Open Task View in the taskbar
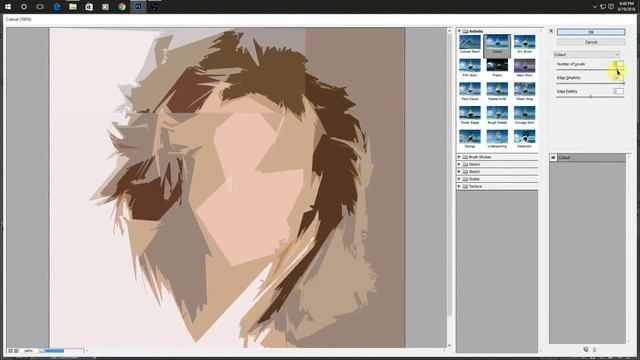 [40, 7]
